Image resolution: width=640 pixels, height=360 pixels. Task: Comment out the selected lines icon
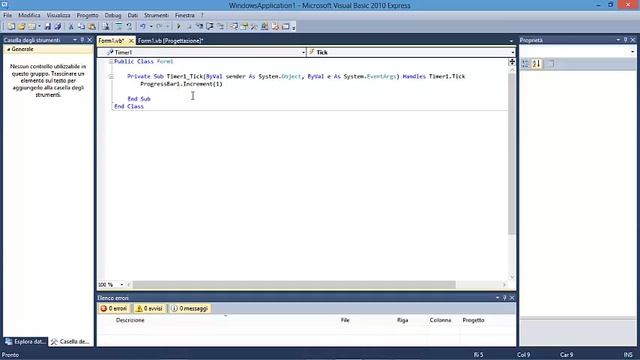click(x=119, y=27)
